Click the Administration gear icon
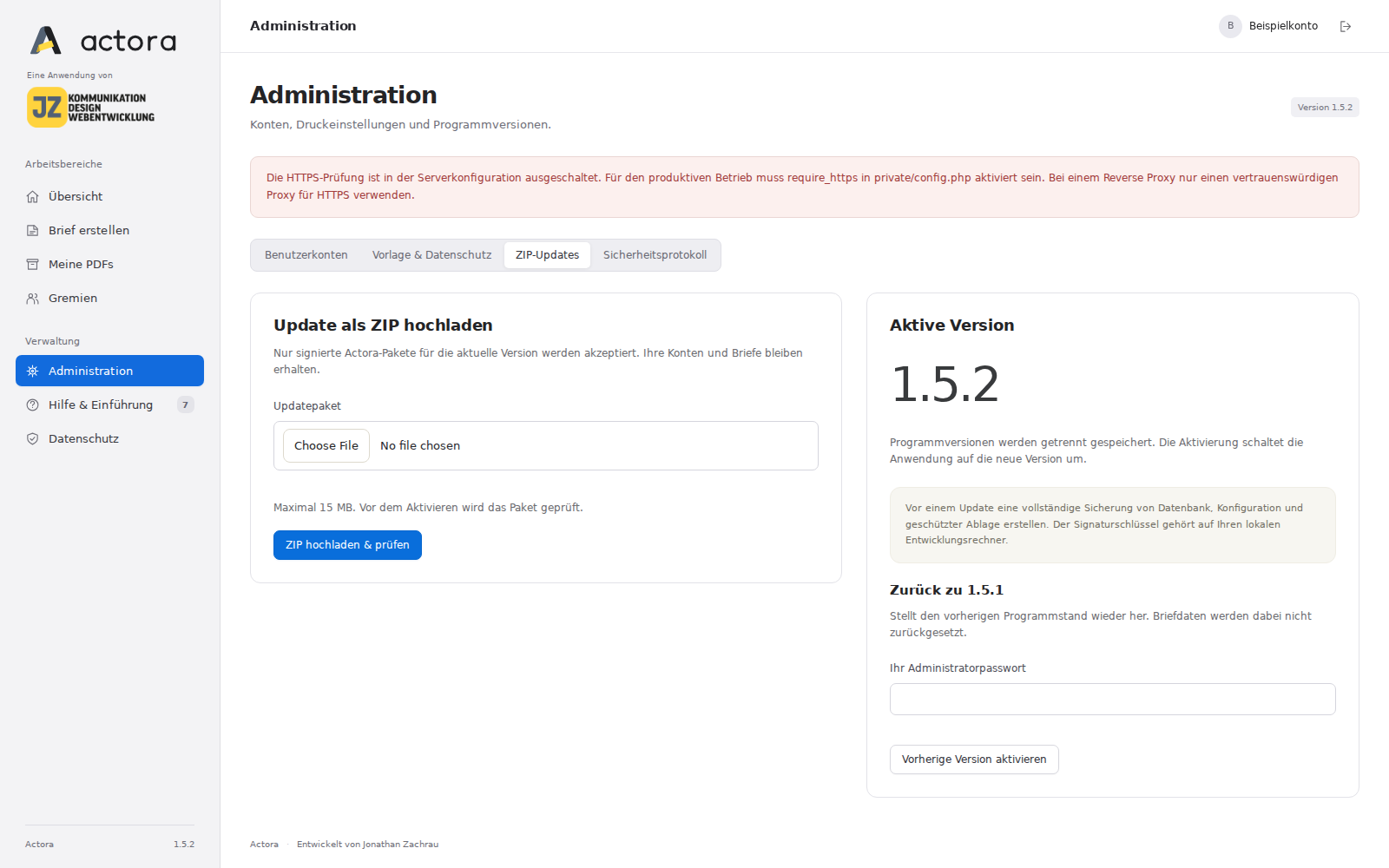Image resolution: width=1389 pixels, height=868 pixels. tap(33, 372)
